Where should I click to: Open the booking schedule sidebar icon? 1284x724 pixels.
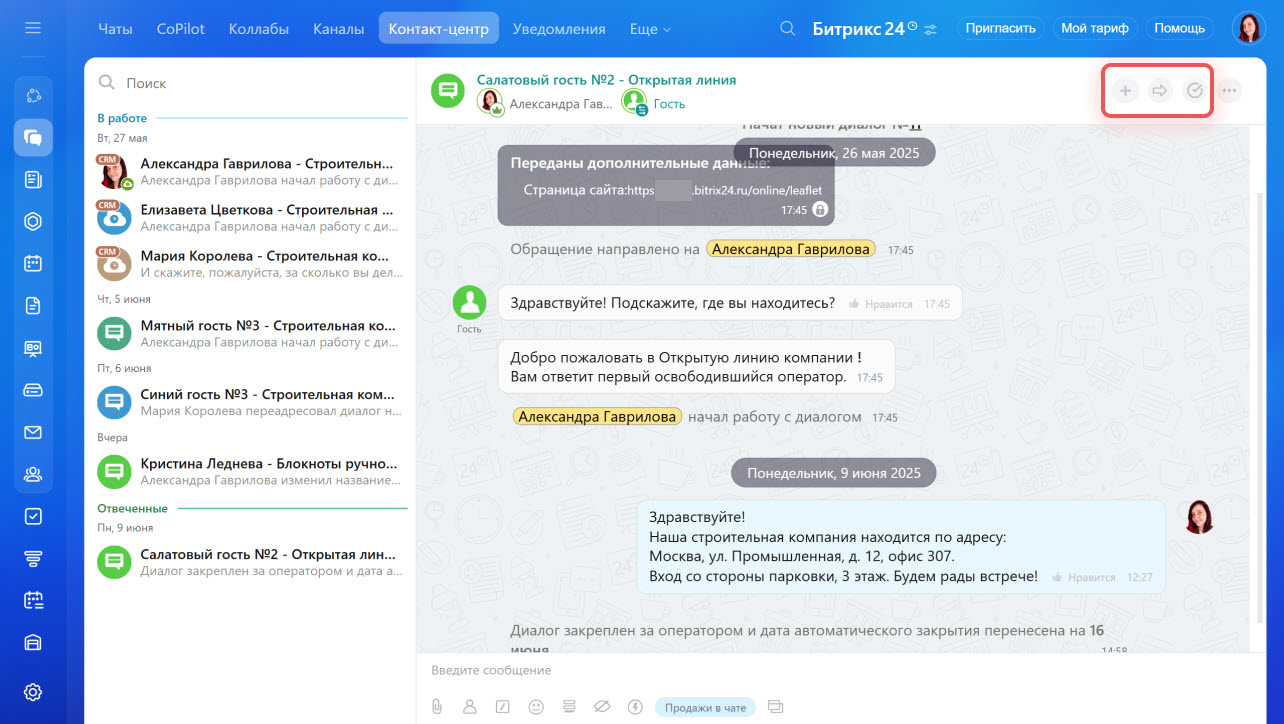coord(33,600)
